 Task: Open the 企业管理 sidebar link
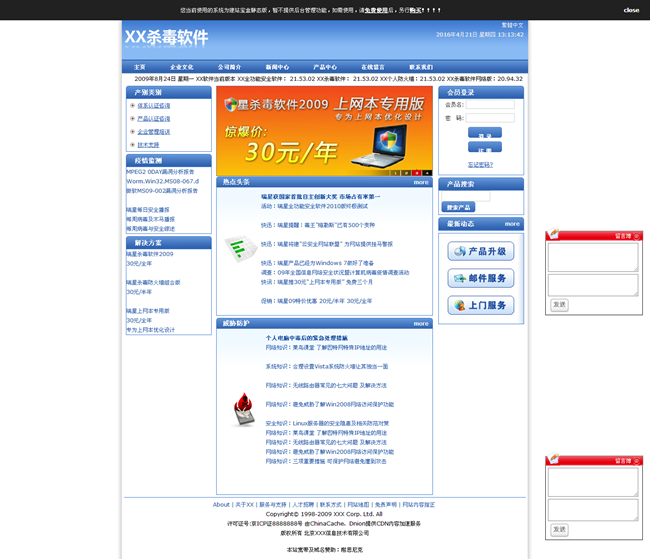[x=153, y=132]
